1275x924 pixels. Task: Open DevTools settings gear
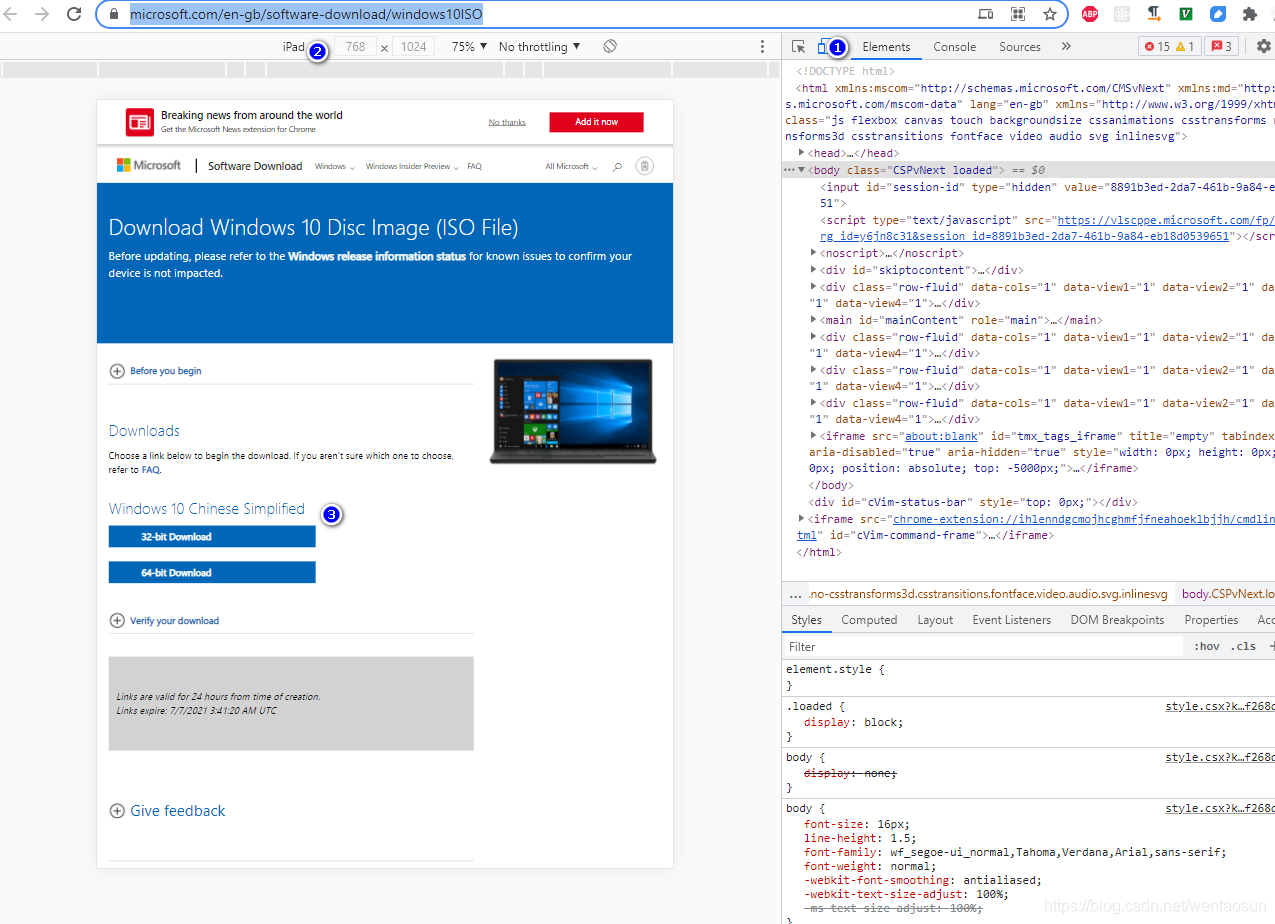[x=1263, y=46]
